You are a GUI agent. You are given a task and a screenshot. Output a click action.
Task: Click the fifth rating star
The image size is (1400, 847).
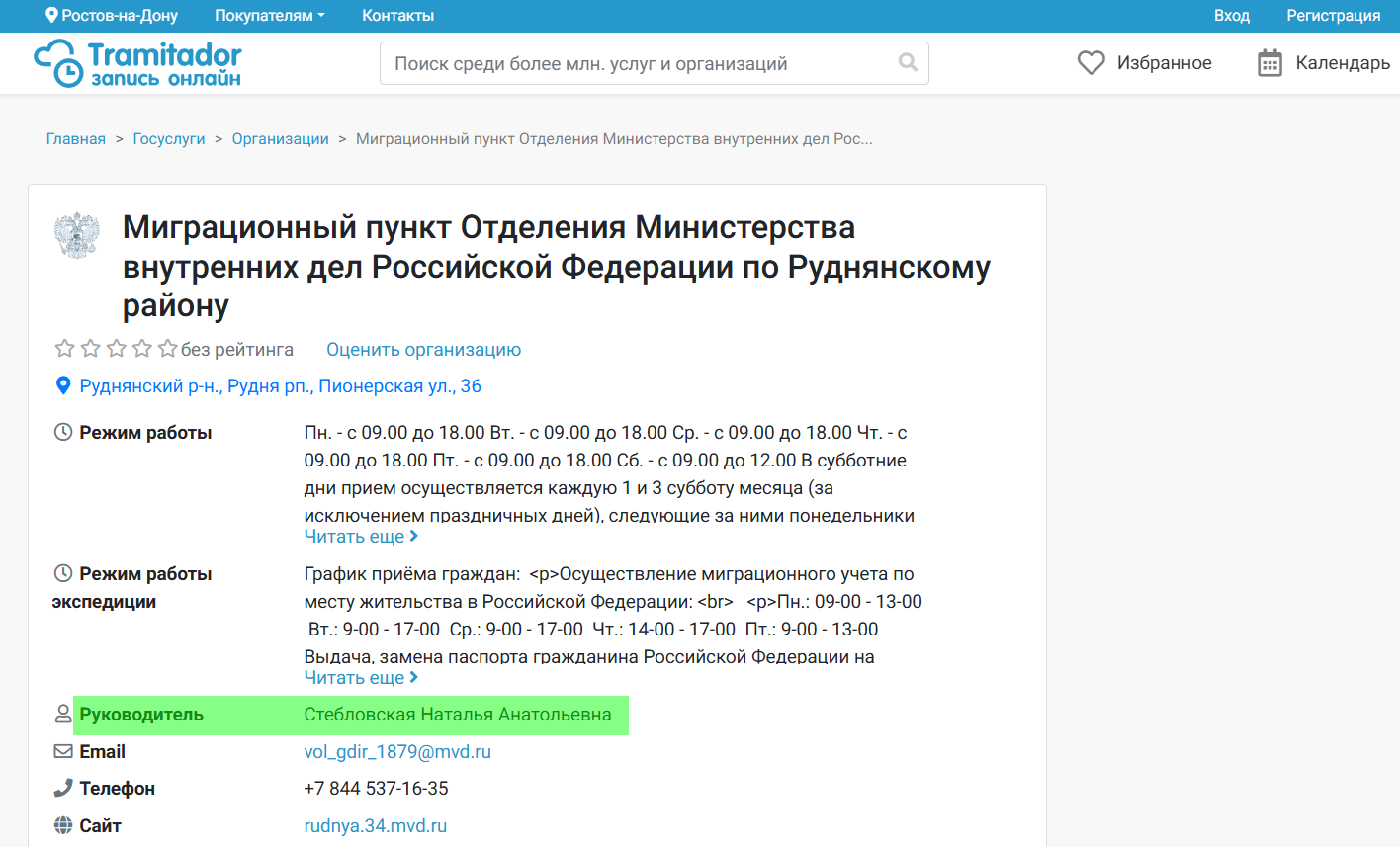(167, 348)
